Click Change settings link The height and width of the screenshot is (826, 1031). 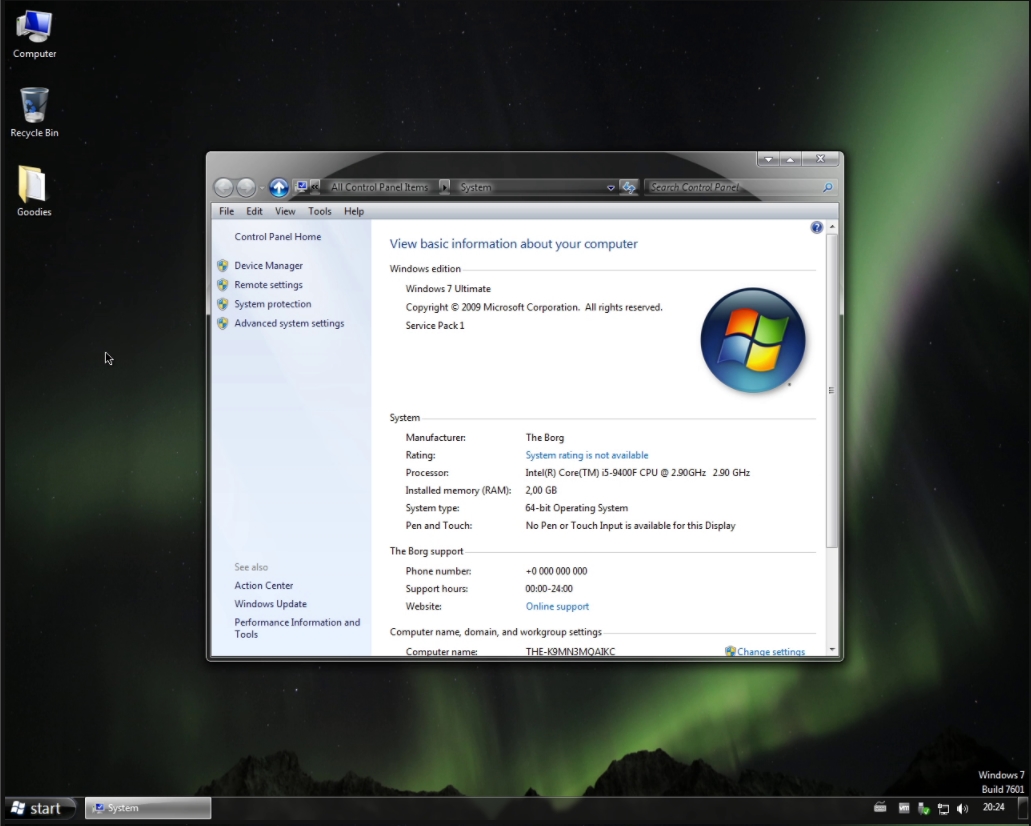click(771, 651)
